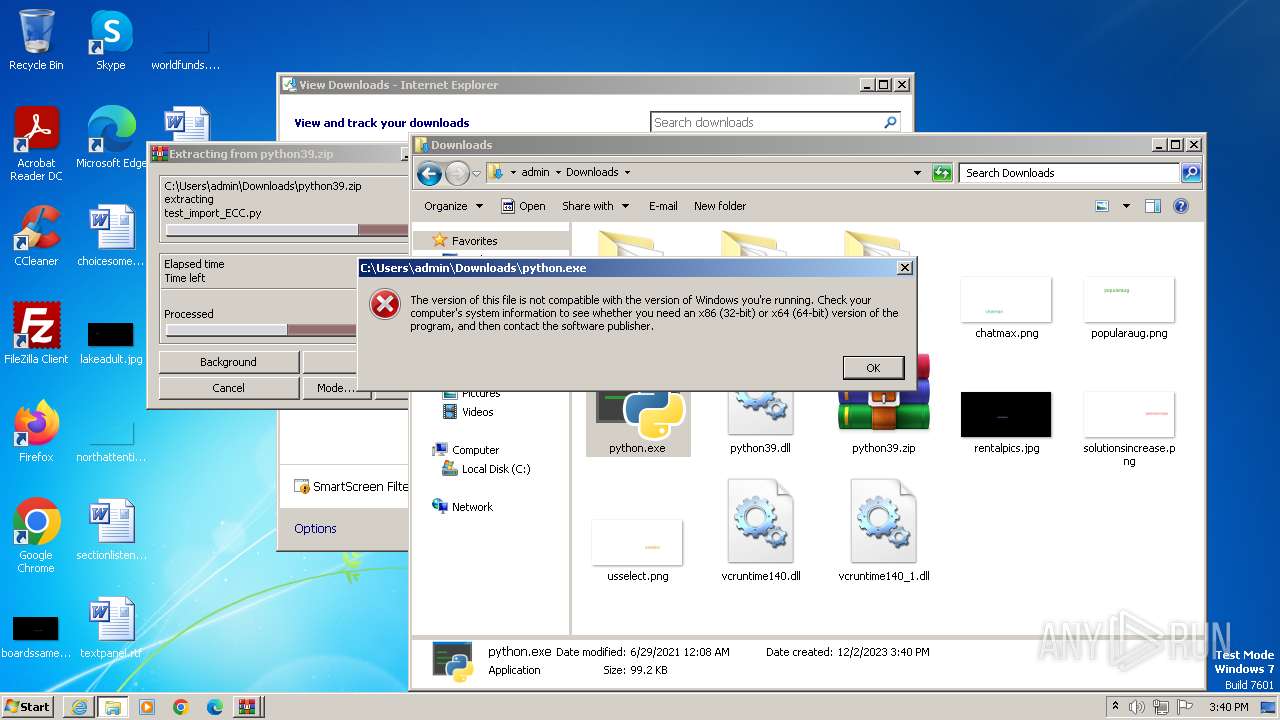Click the Search downloads field in Internet Explorer
This screenshot has height=720, width=1280.
[x=765, y=122]
